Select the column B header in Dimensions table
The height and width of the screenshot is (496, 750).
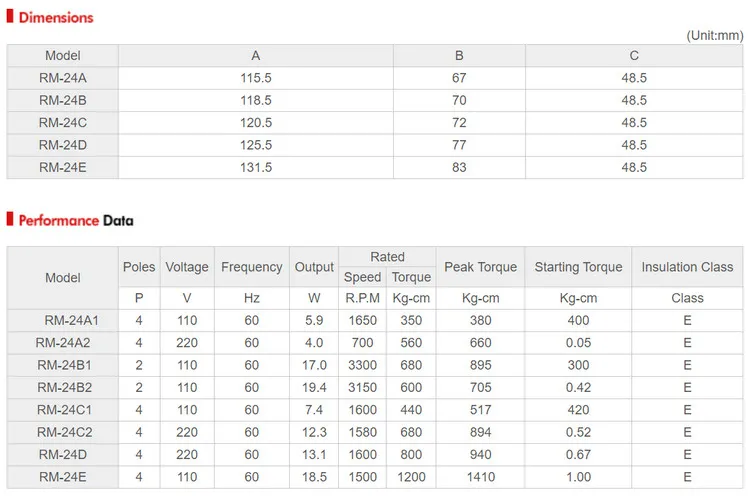pos(459,56)
